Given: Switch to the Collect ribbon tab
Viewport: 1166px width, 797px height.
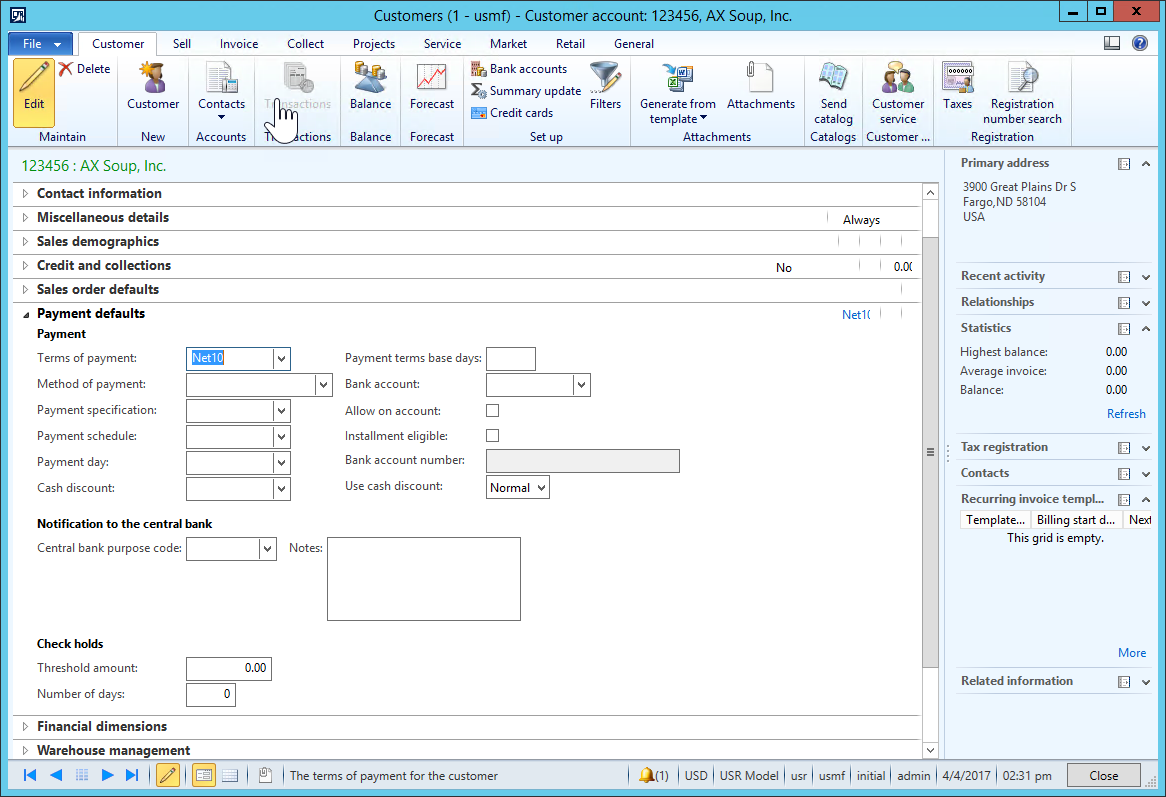Looking at the screenshot, I should [x=306, y=44].
